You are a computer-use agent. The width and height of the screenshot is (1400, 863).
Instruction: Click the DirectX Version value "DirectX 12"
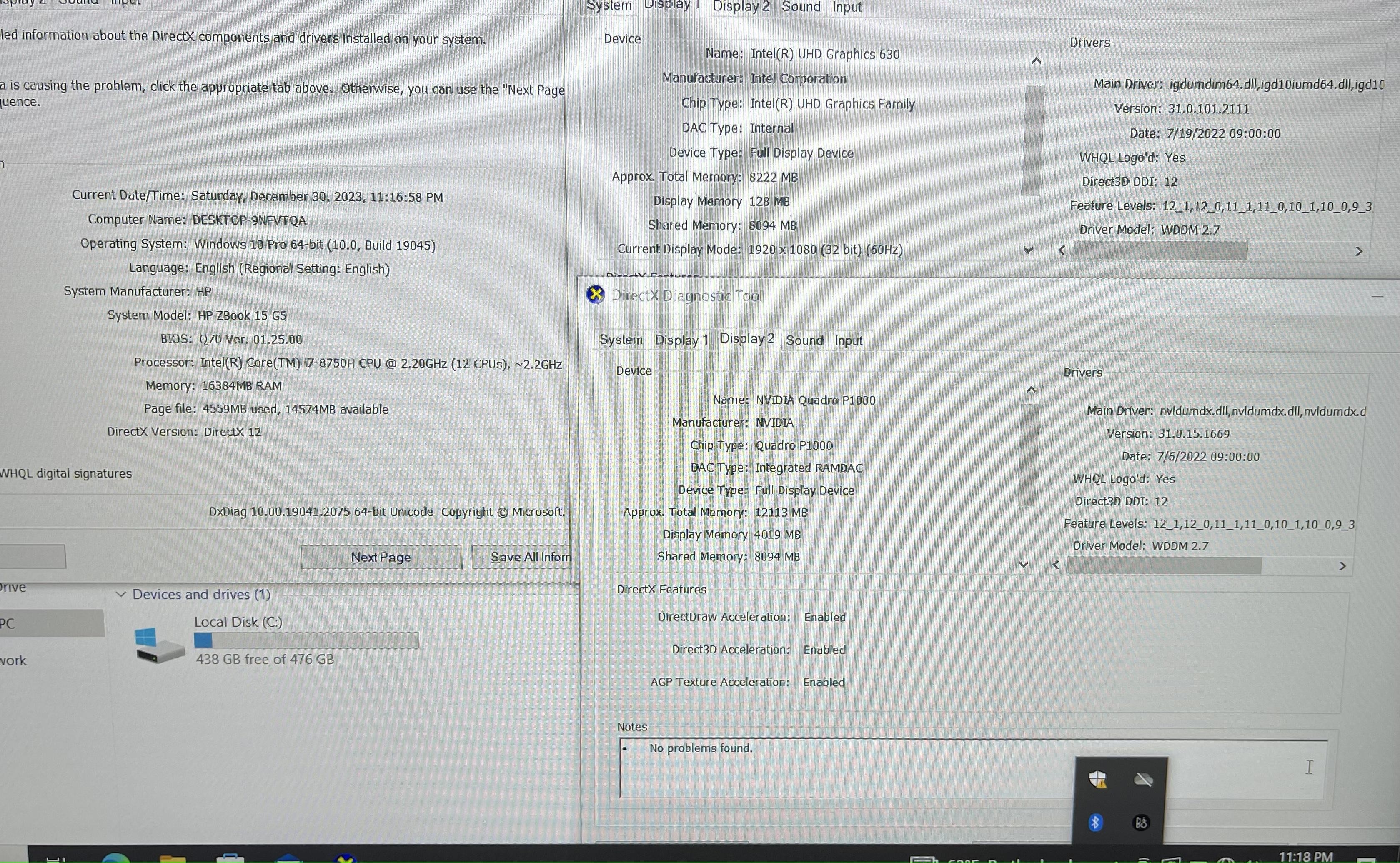[233, 432]
